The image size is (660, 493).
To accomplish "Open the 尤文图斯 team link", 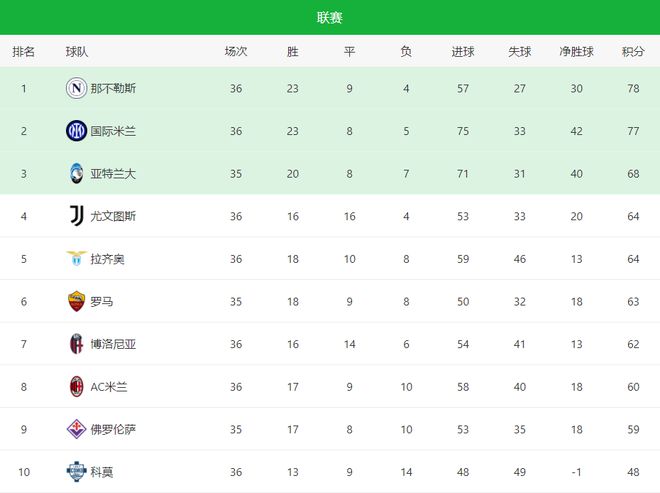I will [x=113, y=216].
